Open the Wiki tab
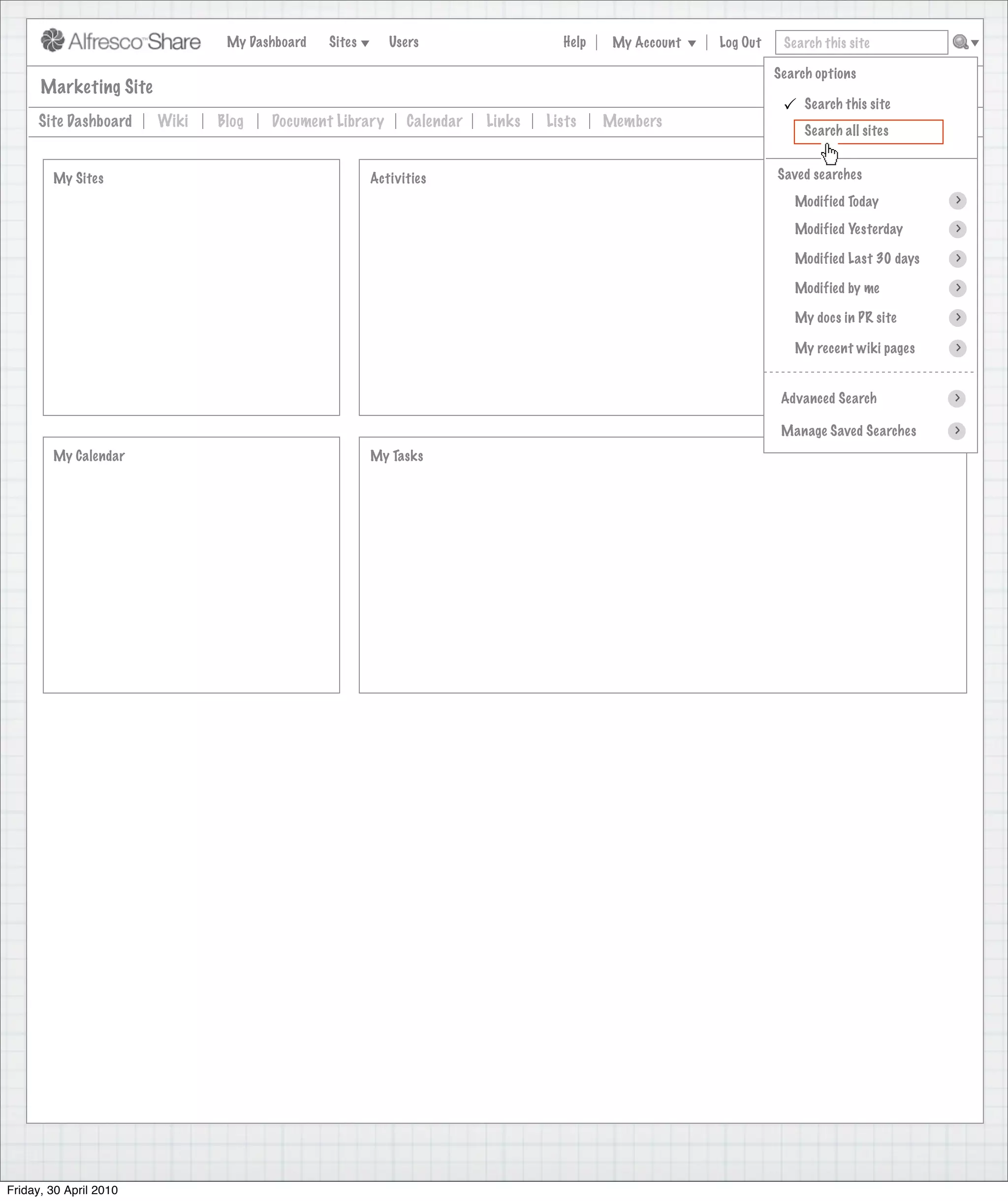The height and width of the screenshot is (1201, 1008). click(x=173, y=121)
